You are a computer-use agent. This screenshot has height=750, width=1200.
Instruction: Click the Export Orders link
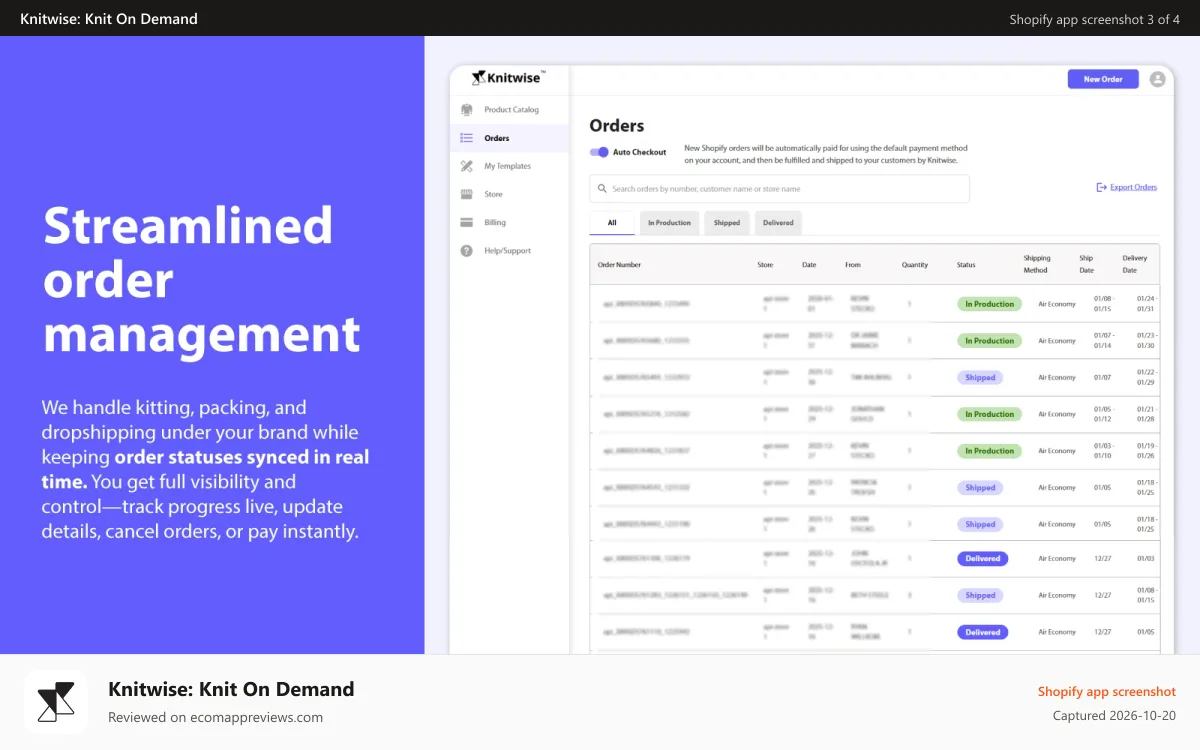[1127, 187]
